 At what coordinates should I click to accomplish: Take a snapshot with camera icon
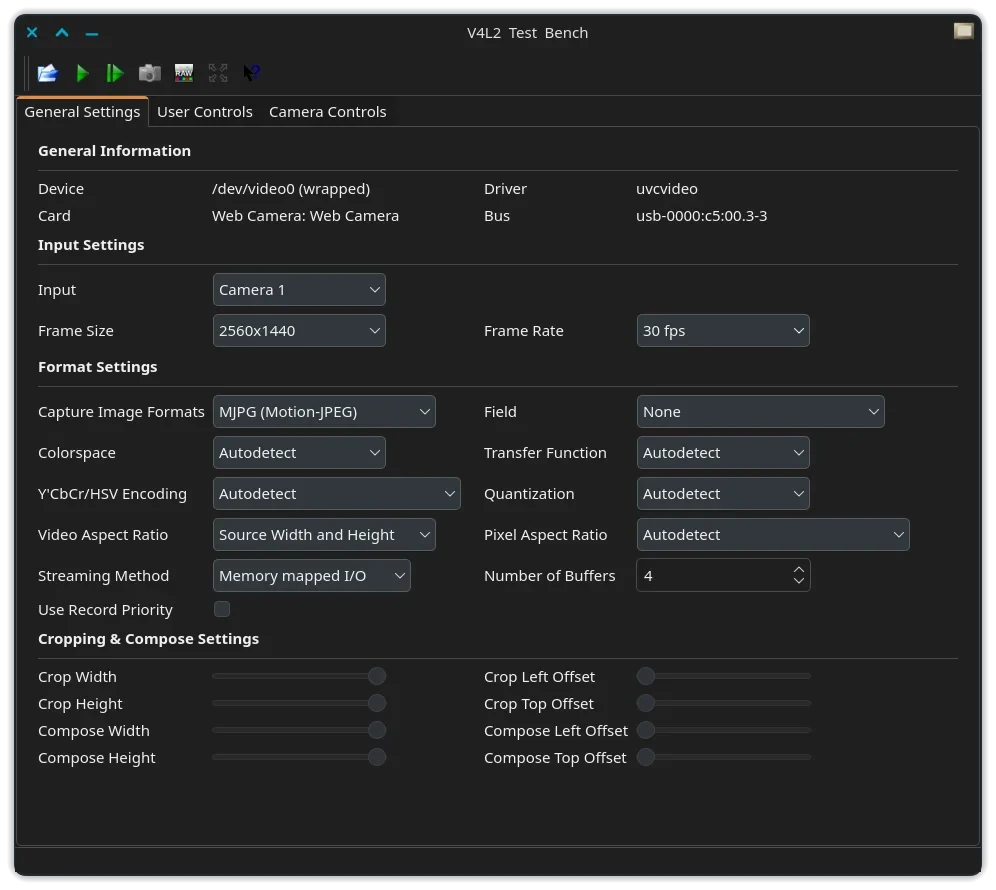tap(149, 73)
